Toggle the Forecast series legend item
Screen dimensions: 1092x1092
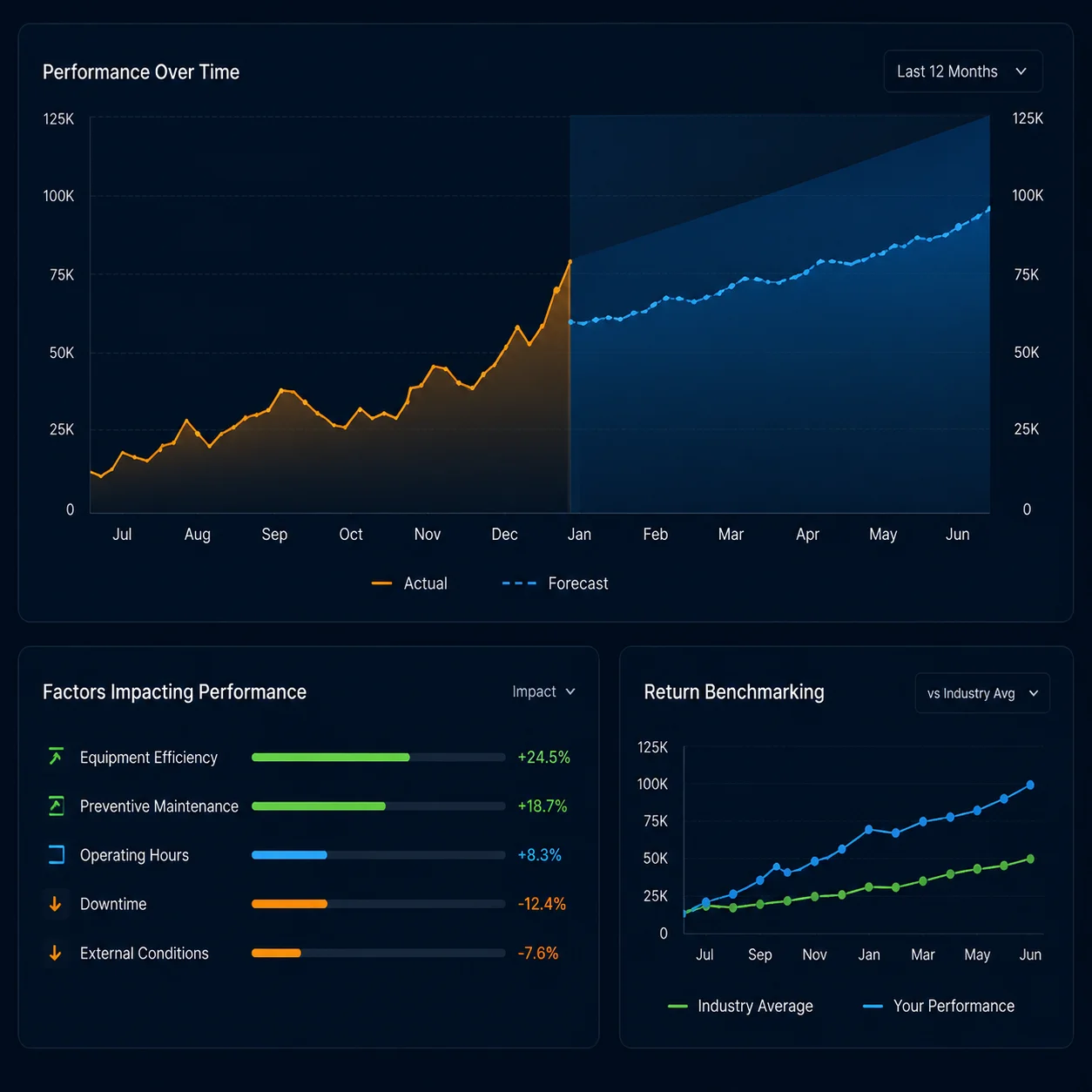click(x=556, y=583)
